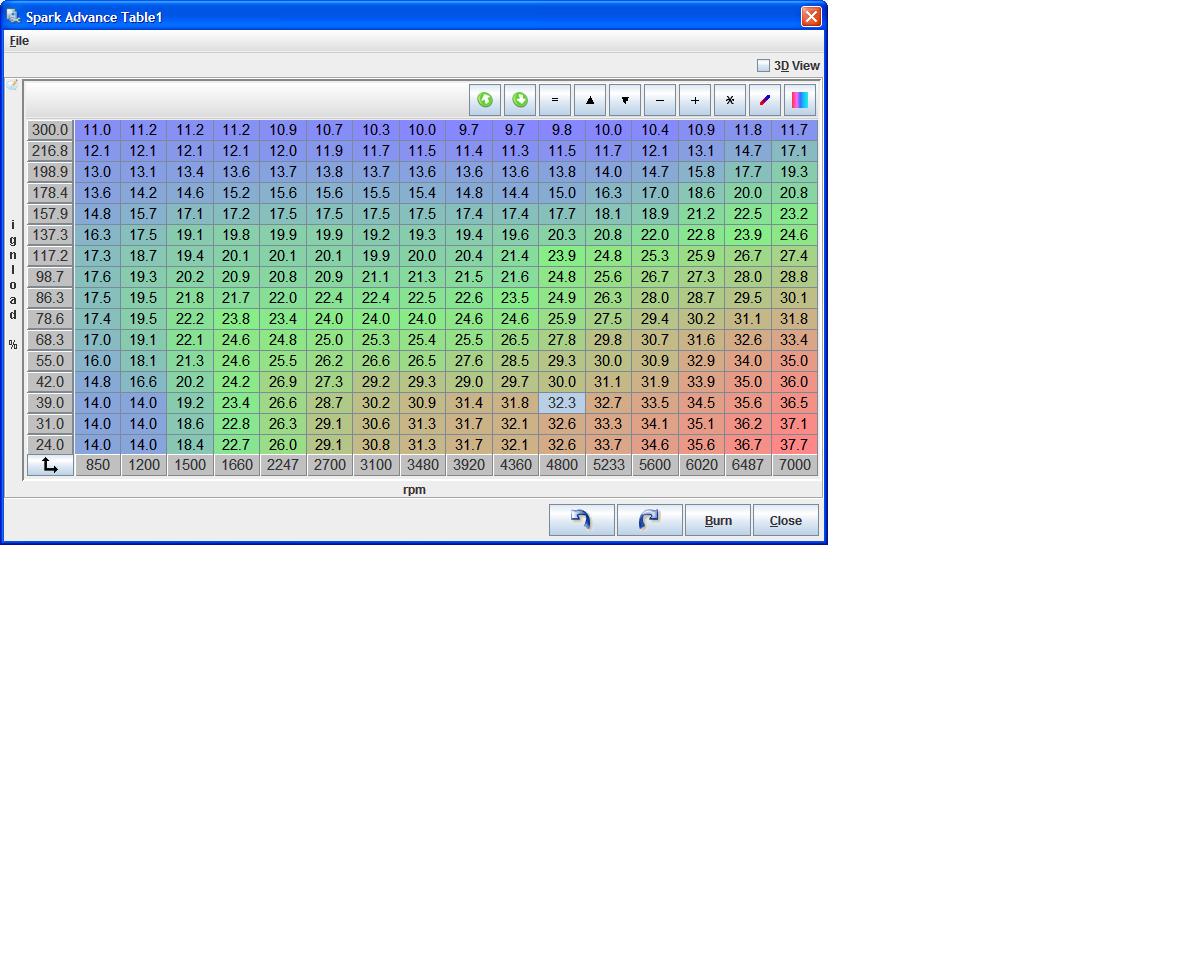Image resolution: width=1200 pixels, height=963 pixels.
Task: Click the 300.0 load row header
Action: [50, 130]
